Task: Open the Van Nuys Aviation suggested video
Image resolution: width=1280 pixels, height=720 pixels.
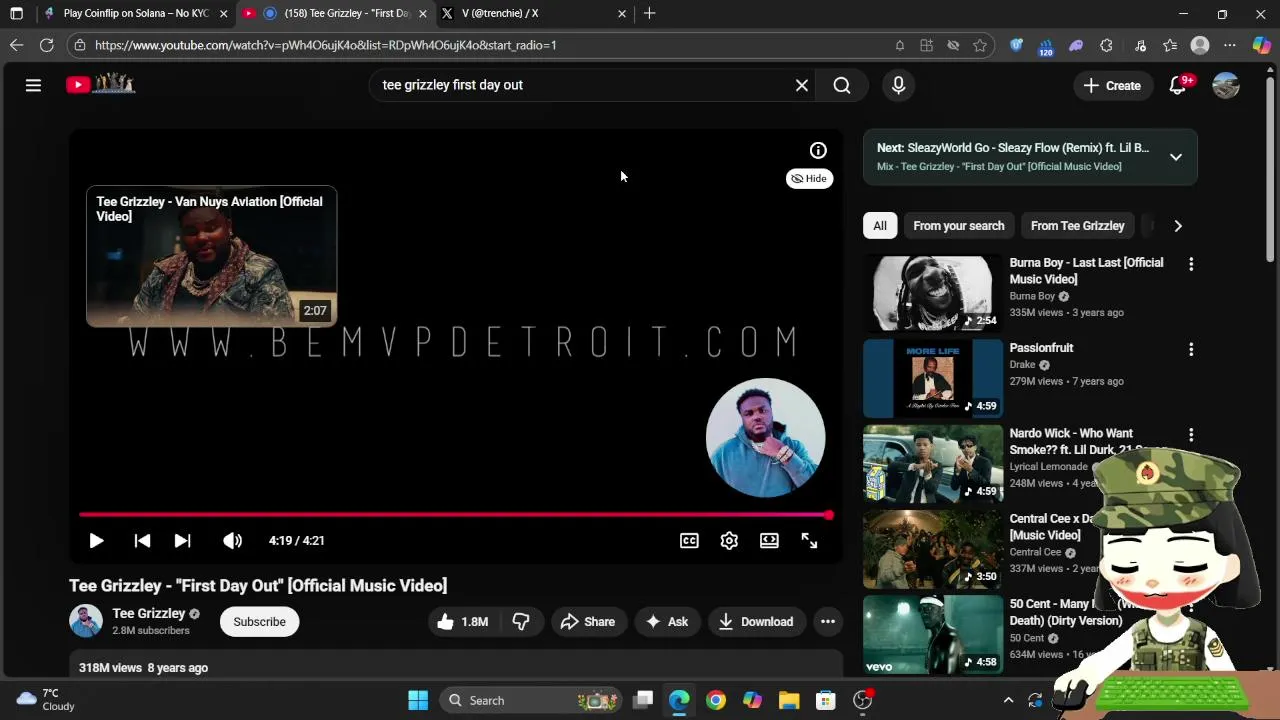Action: (x=211, y=256)
